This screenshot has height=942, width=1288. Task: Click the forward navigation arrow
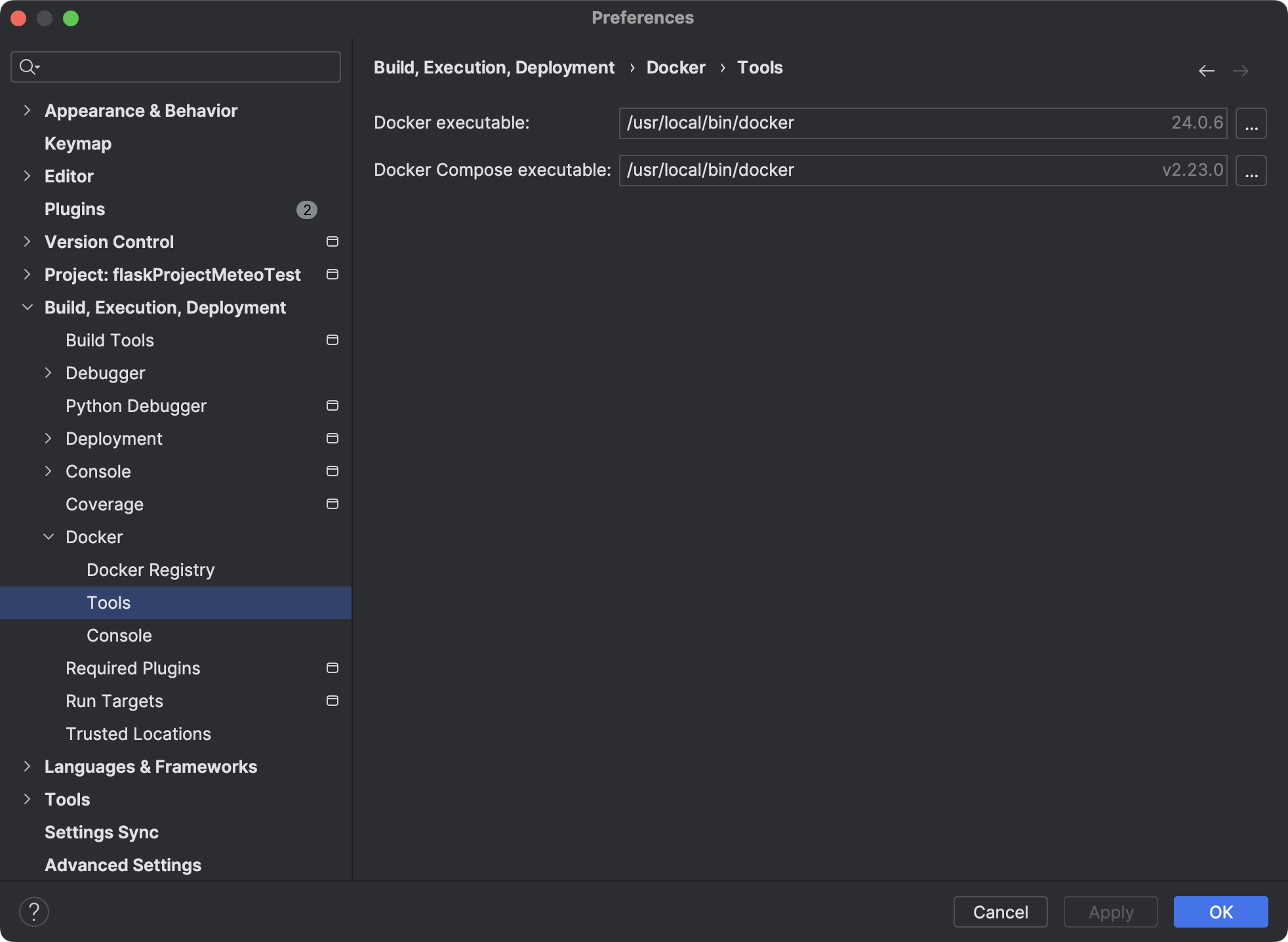[x=1240, y=70]
